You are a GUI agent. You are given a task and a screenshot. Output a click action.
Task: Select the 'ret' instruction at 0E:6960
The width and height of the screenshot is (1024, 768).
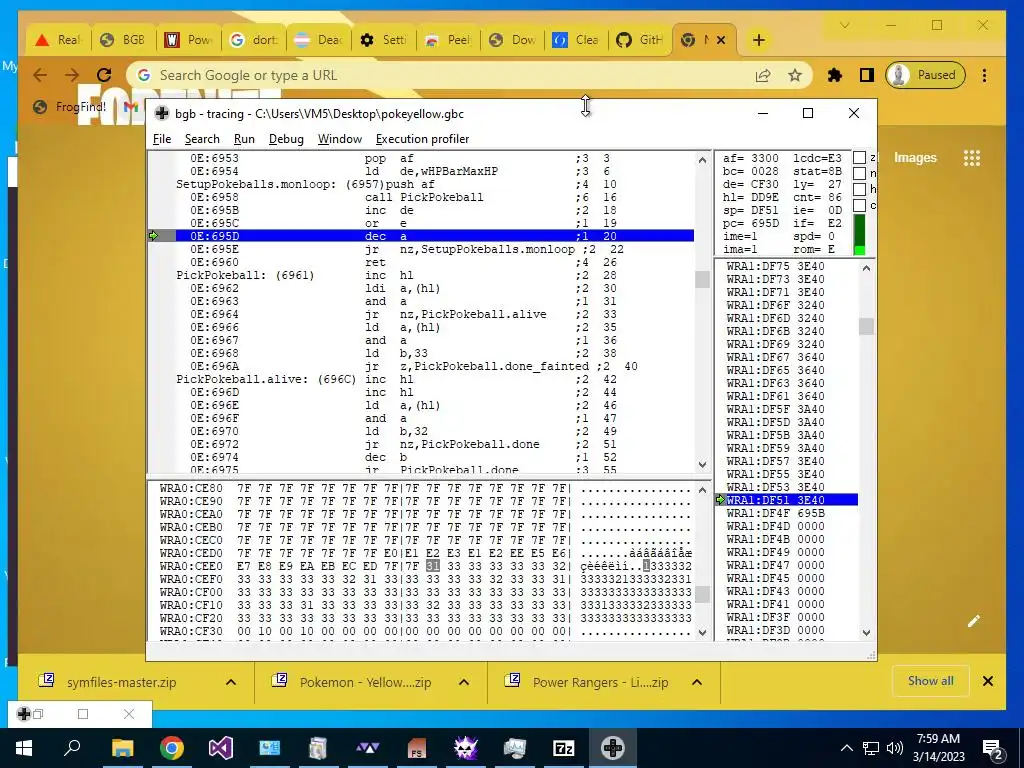pos(434,262)
